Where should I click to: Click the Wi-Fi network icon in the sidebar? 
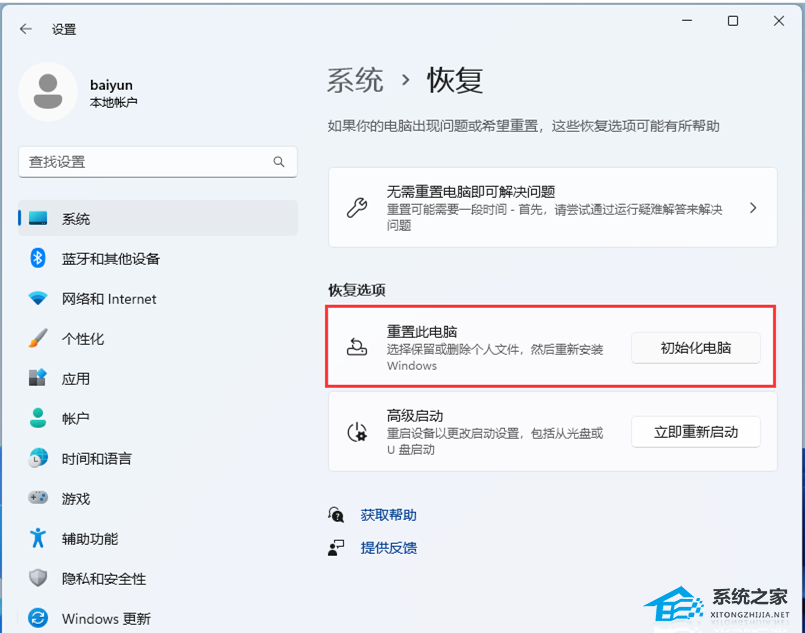point(38,298)
